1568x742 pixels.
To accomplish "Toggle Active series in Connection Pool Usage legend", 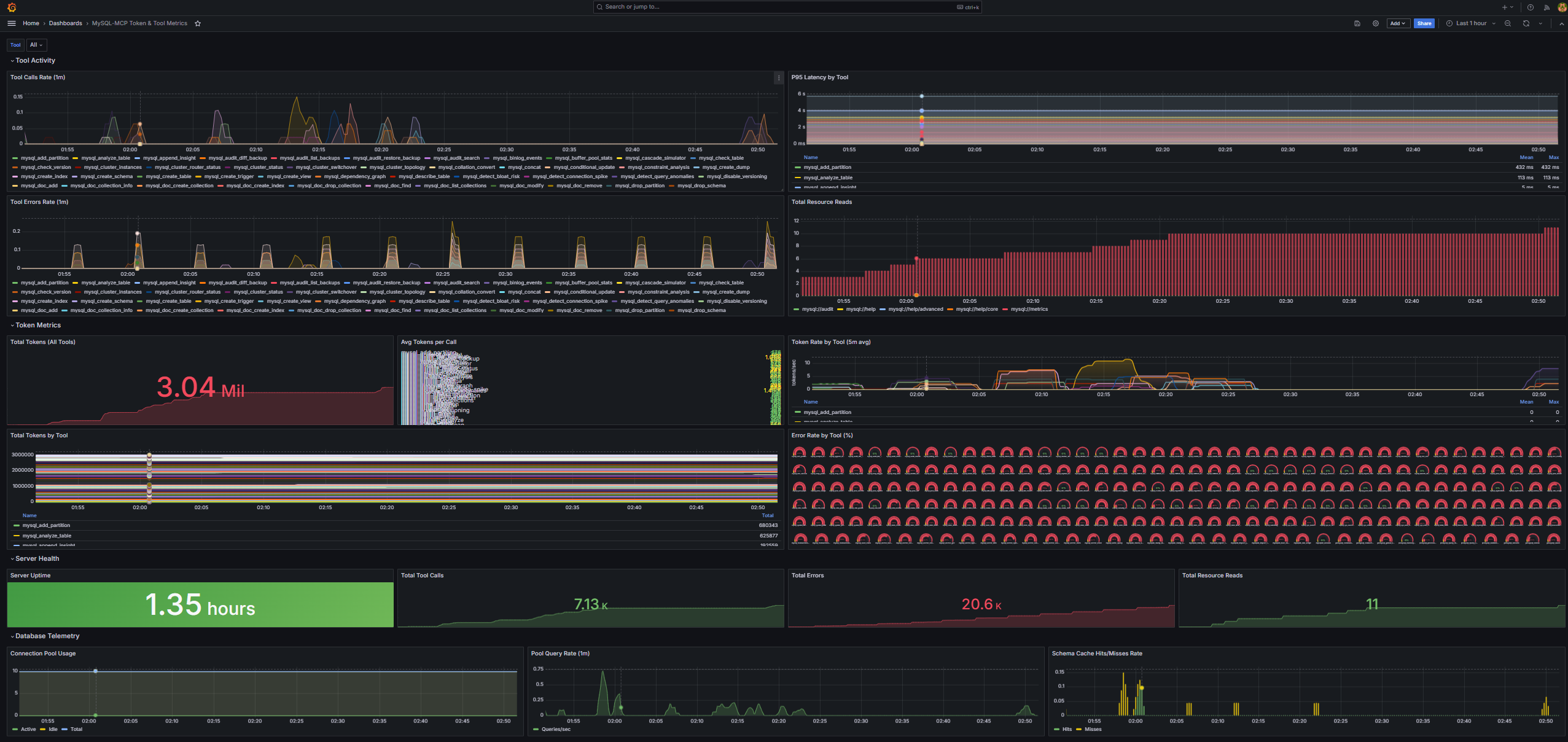I will point(28,729).
